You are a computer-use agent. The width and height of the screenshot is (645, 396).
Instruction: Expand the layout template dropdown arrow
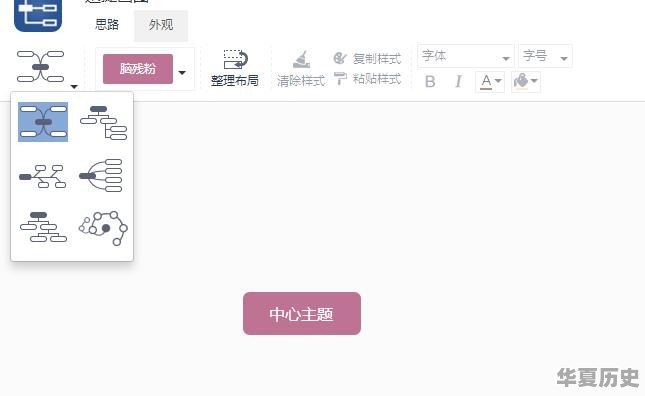pos(74,86)
